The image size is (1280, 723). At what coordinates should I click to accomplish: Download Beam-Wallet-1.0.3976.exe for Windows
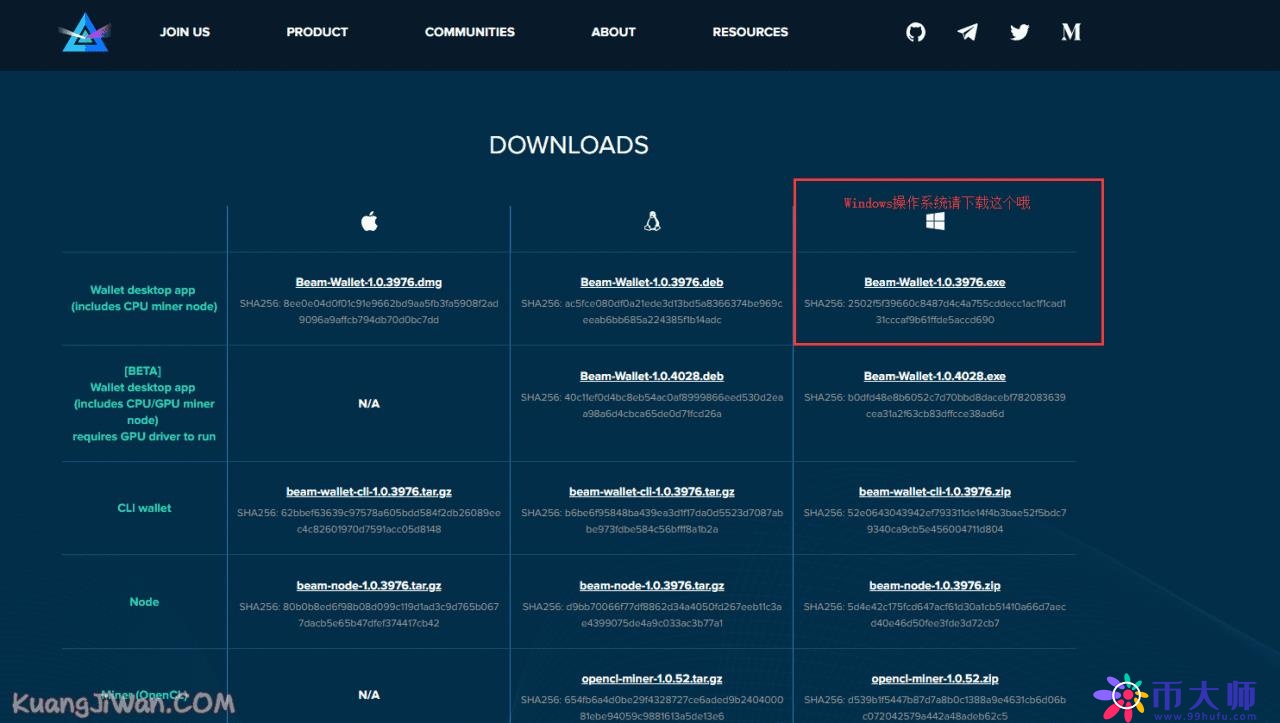tap(935, 281)
